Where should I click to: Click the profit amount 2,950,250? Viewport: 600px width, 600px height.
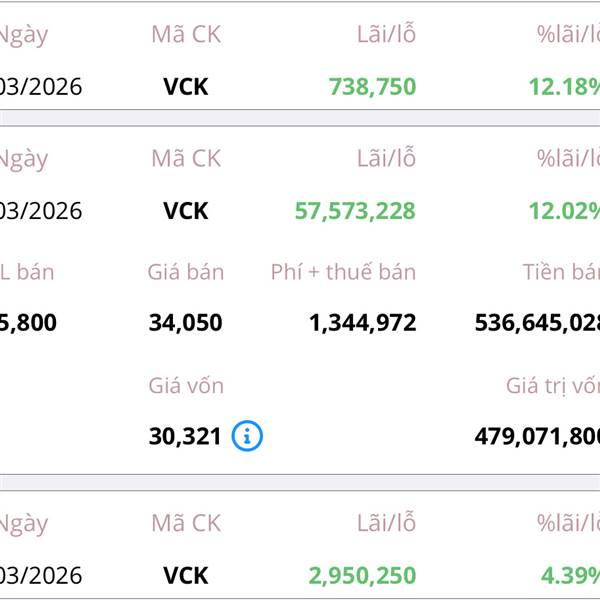tap(362, 576)
